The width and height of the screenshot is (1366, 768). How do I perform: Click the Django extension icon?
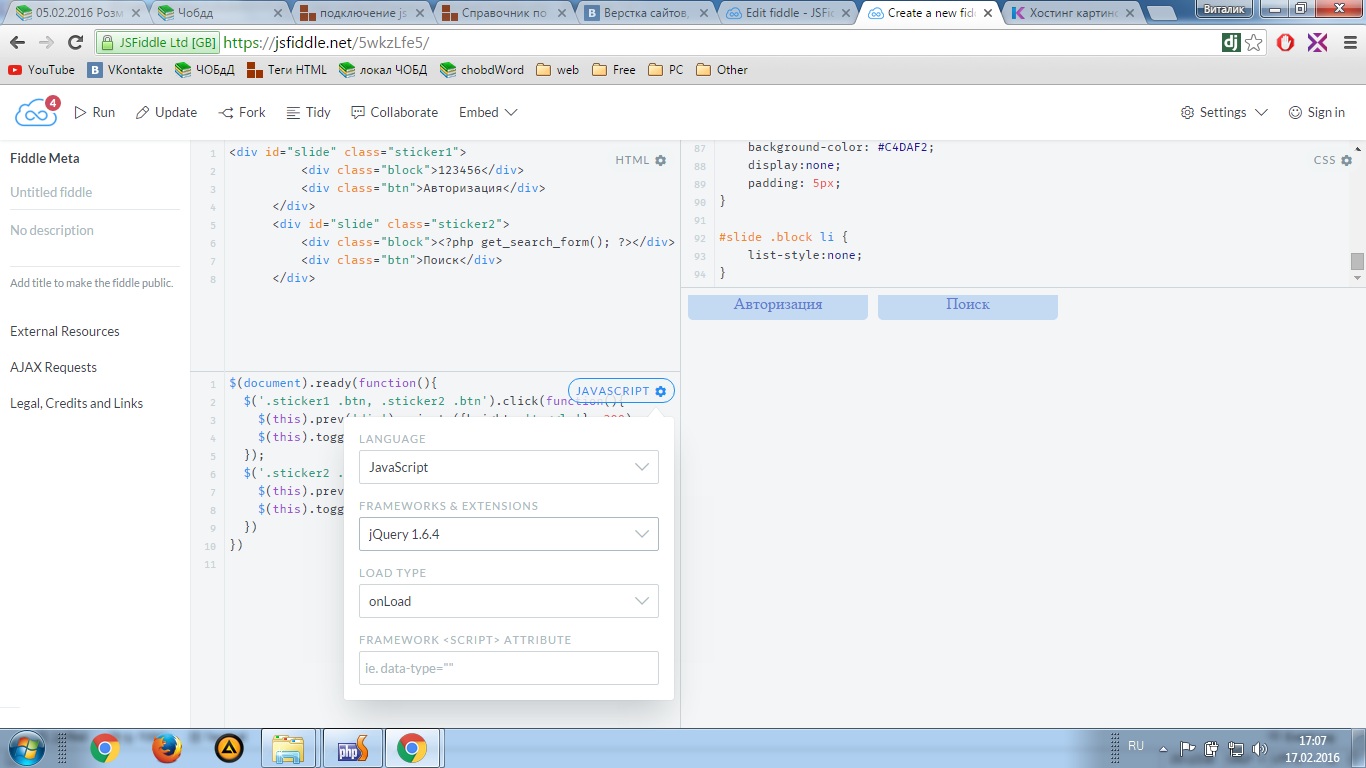pos(1231,43)
